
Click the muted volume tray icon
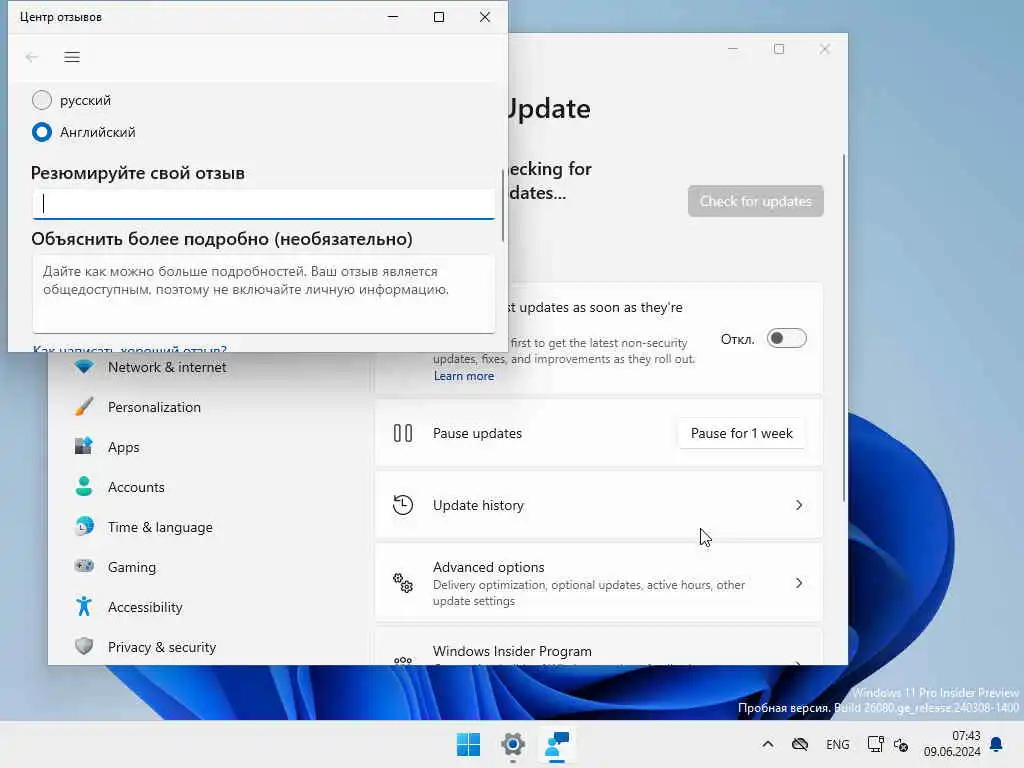[x=901, y=744]
